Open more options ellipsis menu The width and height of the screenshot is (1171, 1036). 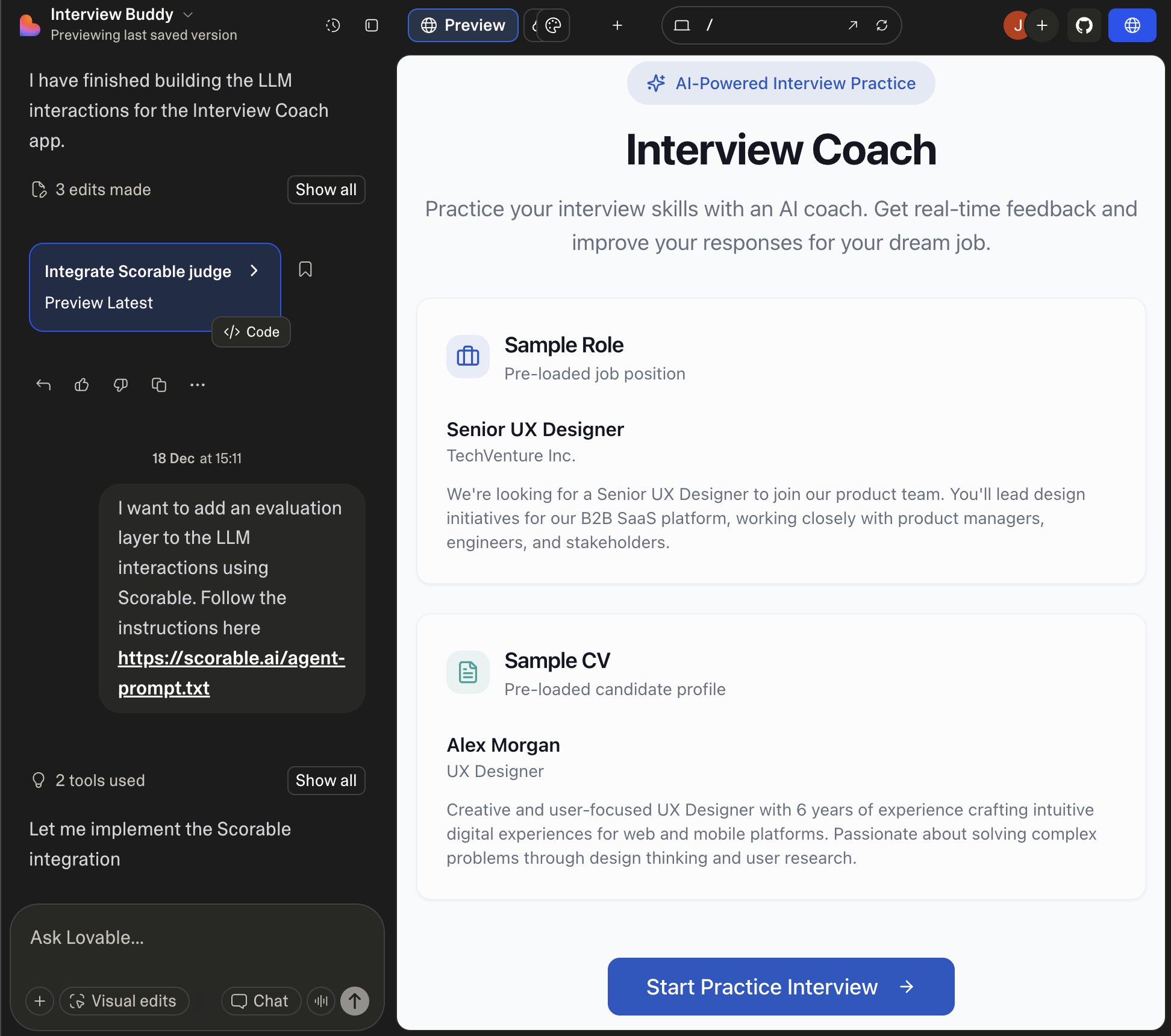(198, 385)
